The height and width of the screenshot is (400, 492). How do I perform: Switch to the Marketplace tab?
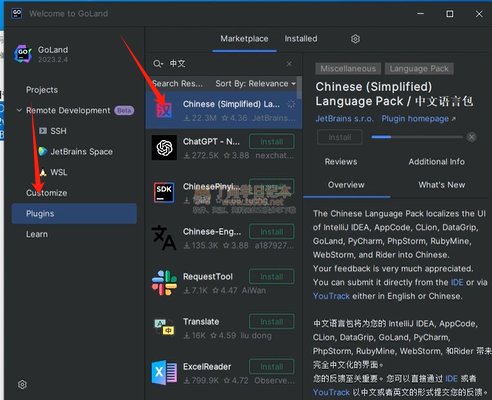[x=244, y=39]
